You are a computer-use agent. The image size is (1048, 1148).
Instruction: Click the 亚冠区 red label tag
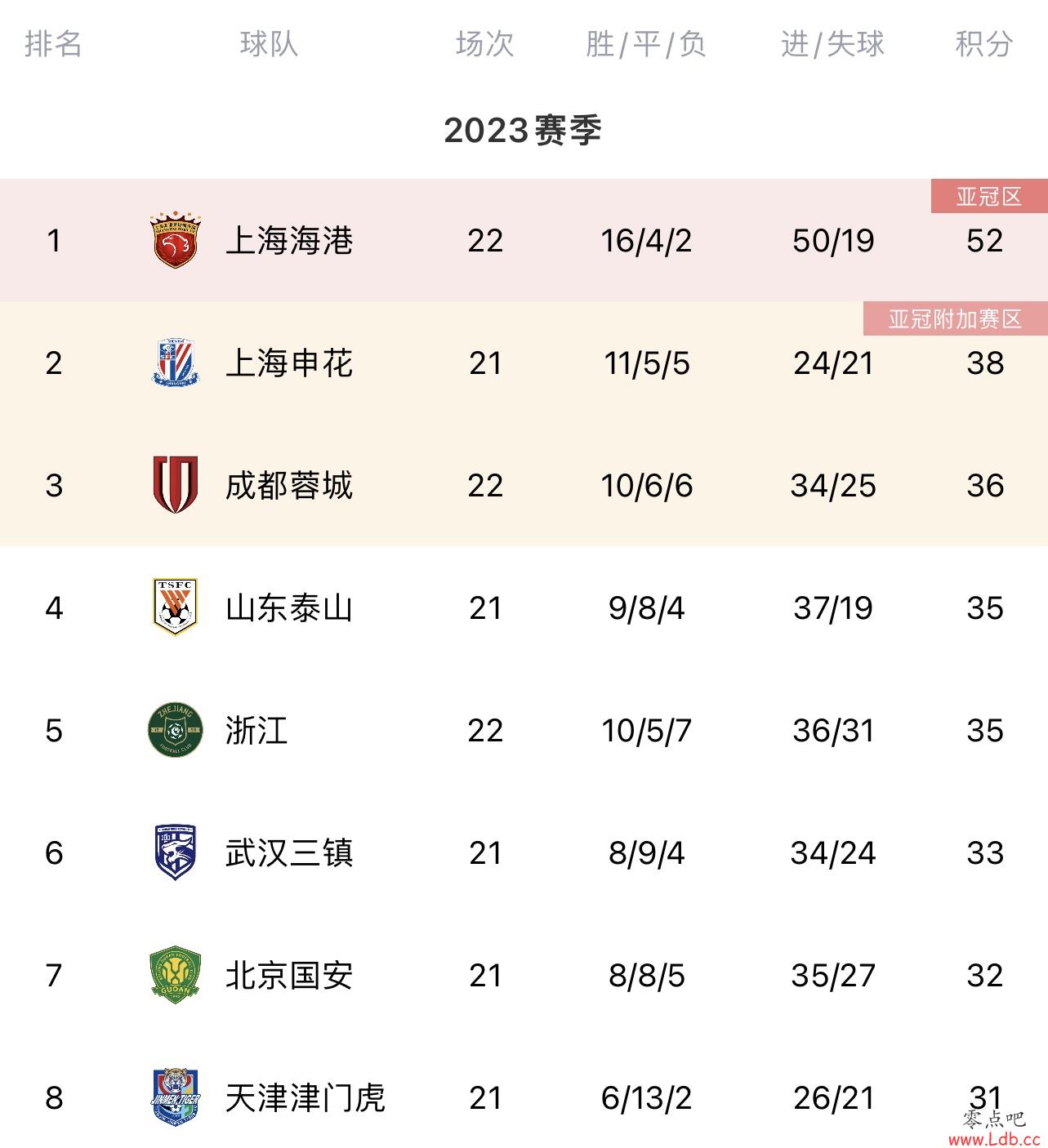[989, 197]
